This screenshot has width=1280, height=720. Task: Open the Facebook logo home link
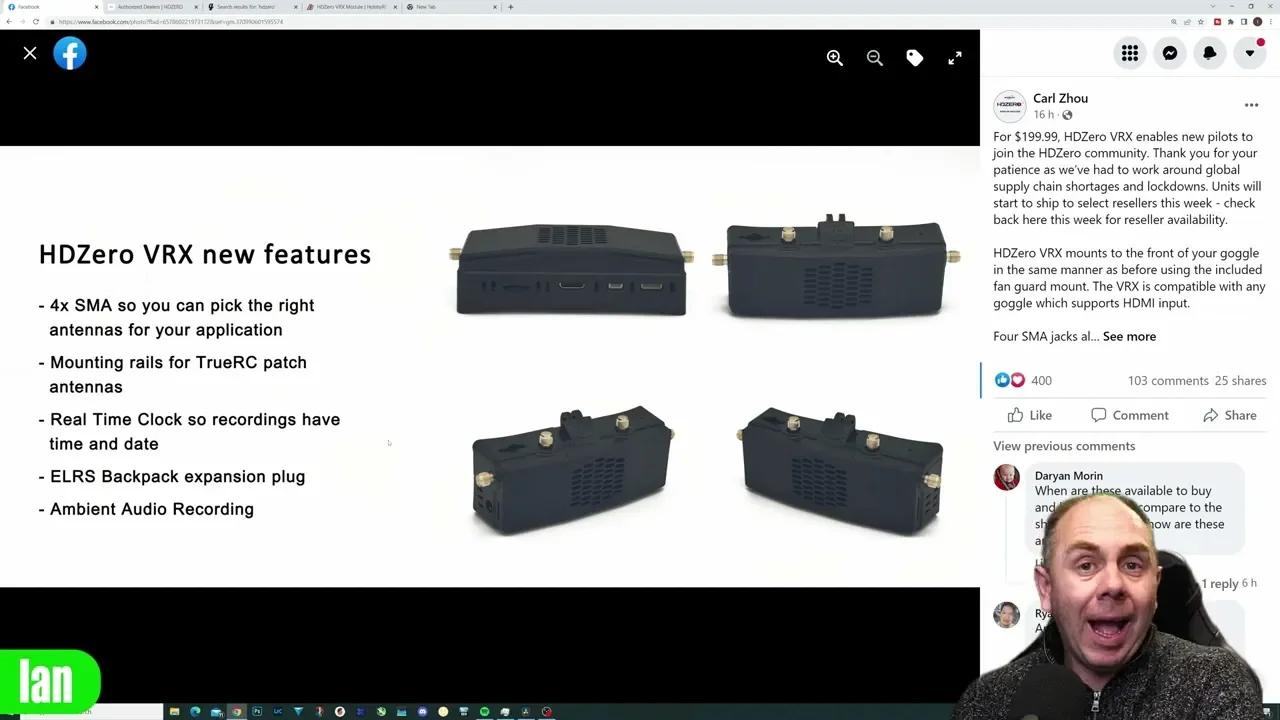[70, 54]
